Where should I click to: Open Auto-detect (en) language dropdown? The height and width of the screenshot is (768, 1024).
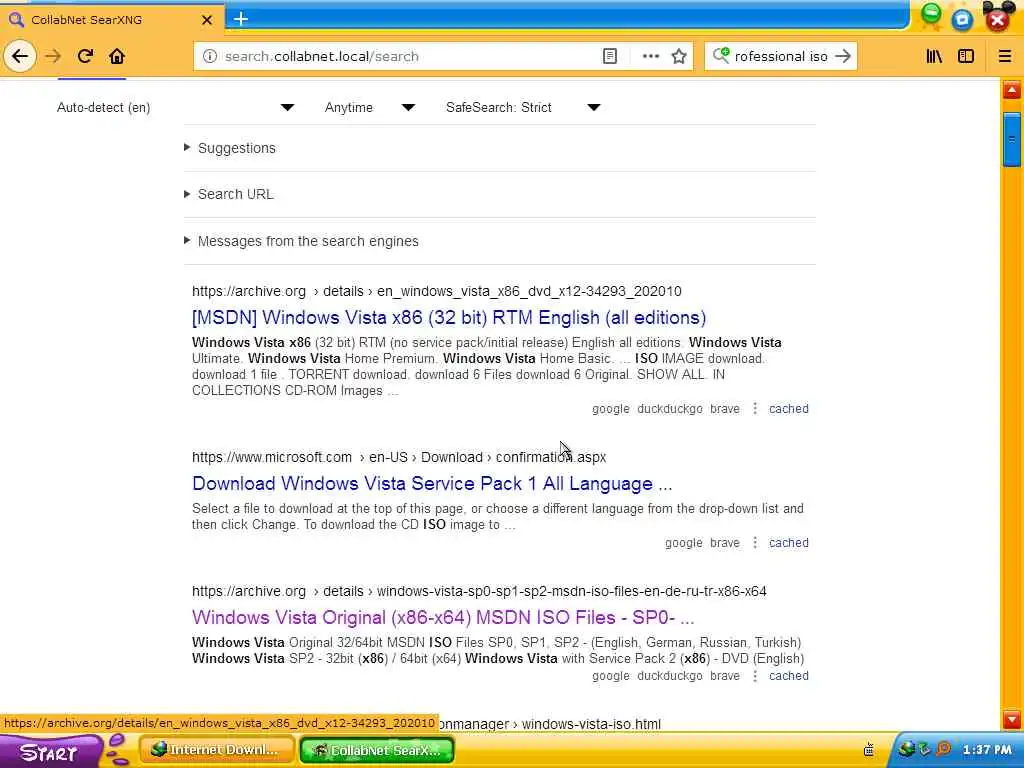[x=175, y=107]
